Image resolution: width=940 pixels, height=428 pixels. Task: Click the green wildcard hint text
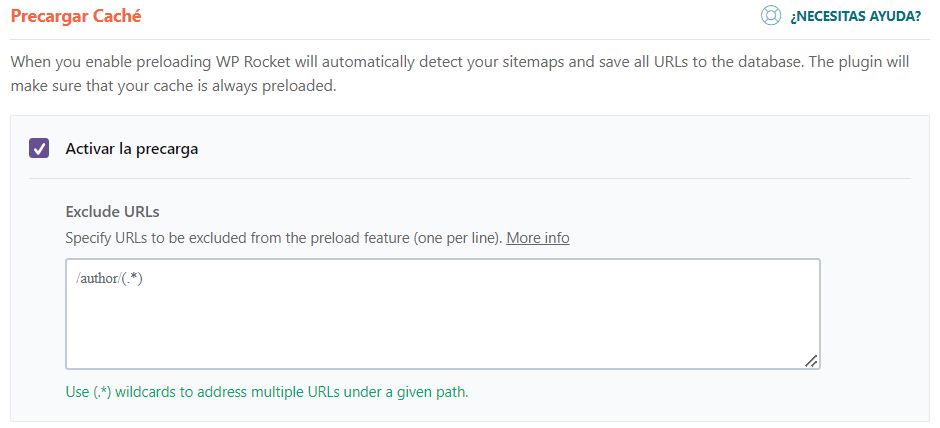pyautogui.click(x=267, y=391)
